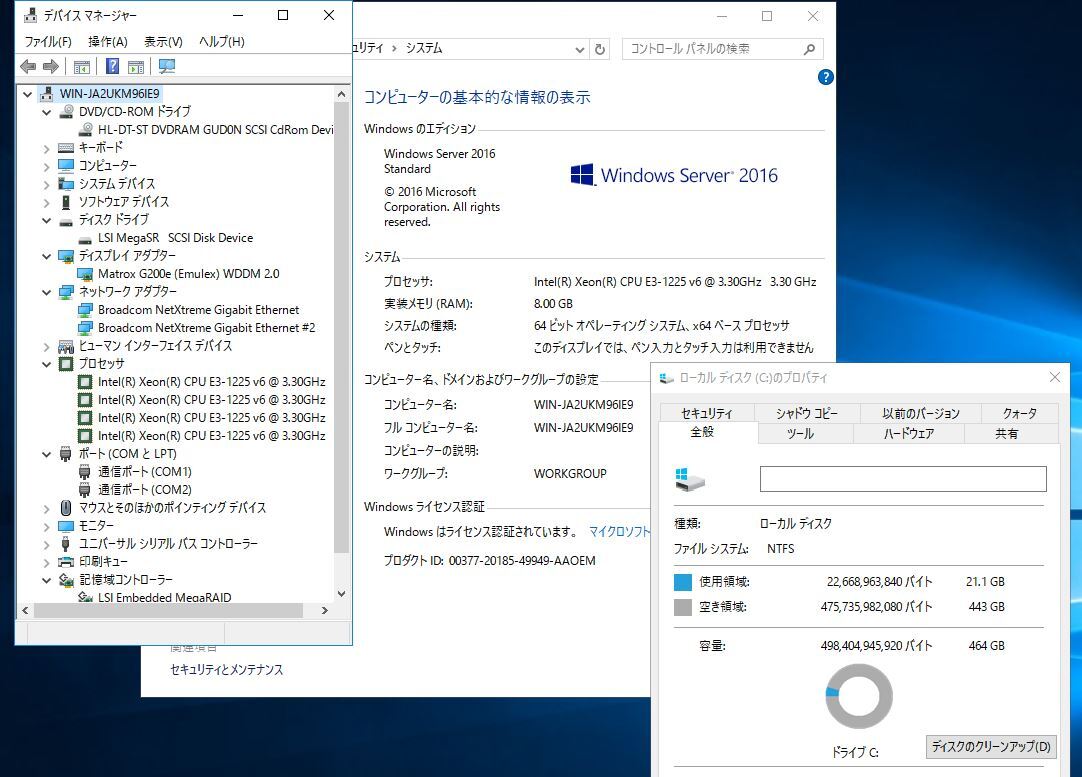Screen dimensions: 1082x777
Task: Switch to the ツール tab
Action: pyautogui.click(x=805, y=433)
